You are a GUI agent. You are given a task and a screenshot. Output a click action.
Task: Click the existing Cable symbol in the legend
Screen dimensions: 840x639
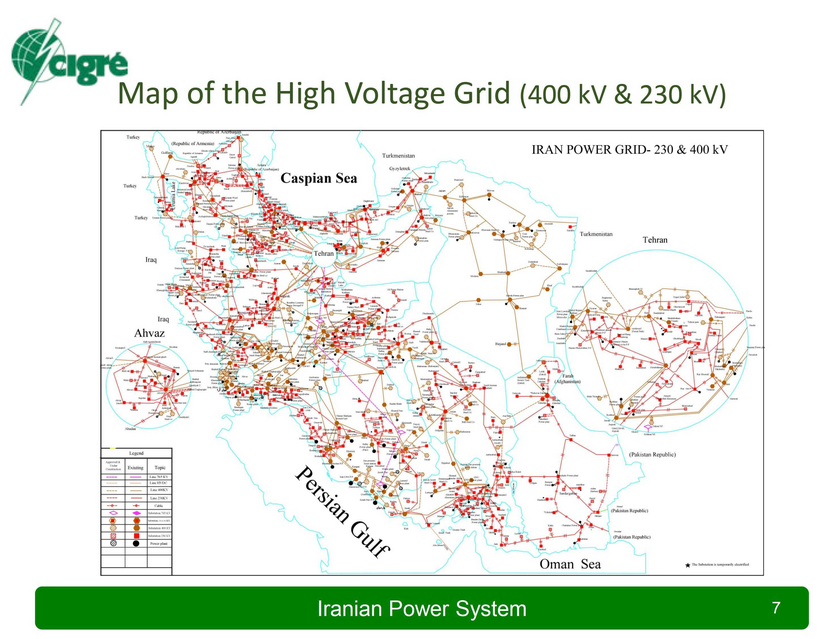tap(138, 505)
